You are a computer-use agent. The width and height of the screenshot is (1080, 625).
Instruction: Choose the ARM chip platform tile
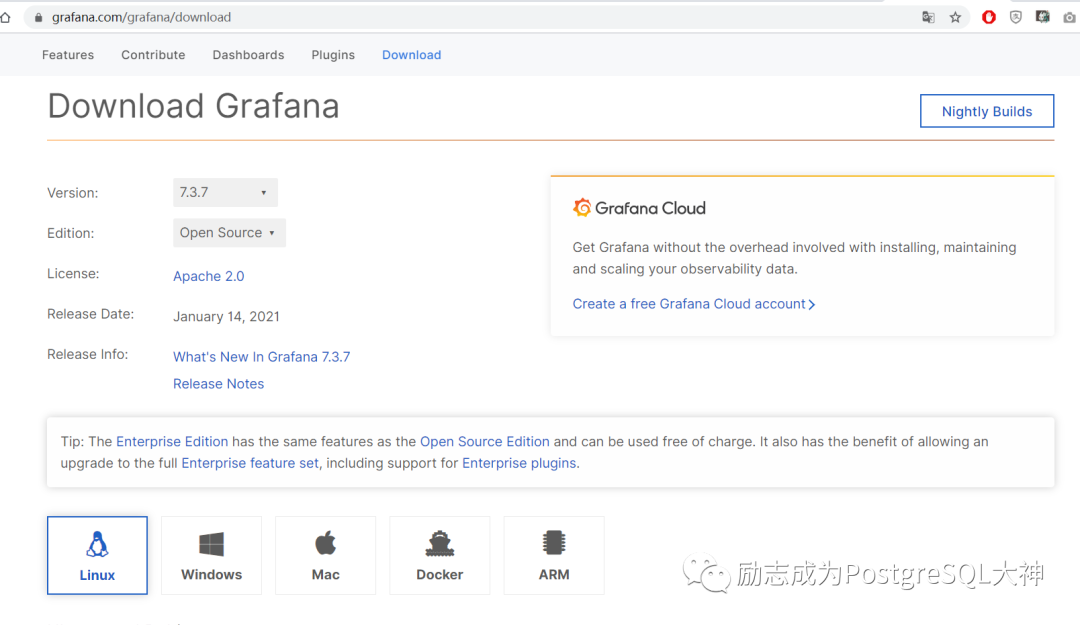tap(554, 555)
